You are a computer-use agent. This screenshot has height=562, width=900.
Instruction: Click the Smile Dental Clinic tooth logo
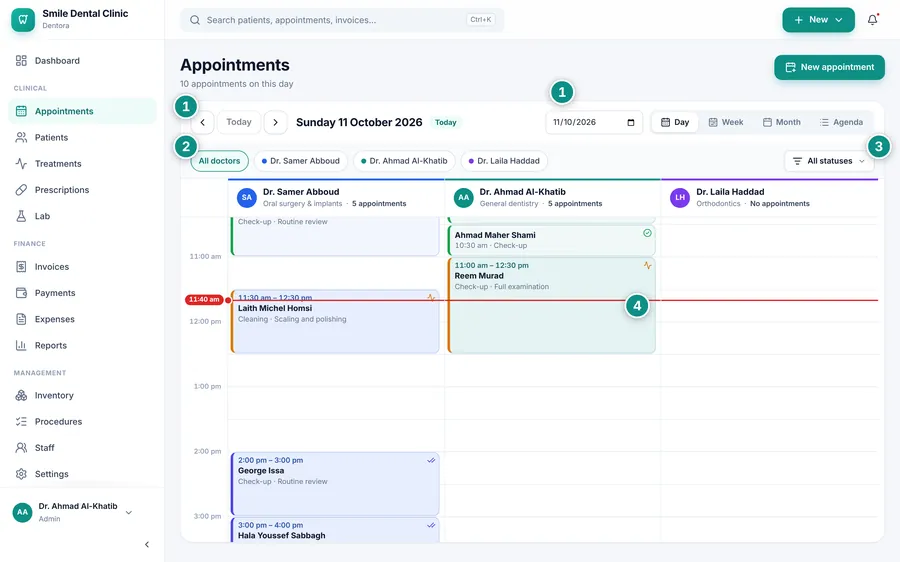pos(23,20)
